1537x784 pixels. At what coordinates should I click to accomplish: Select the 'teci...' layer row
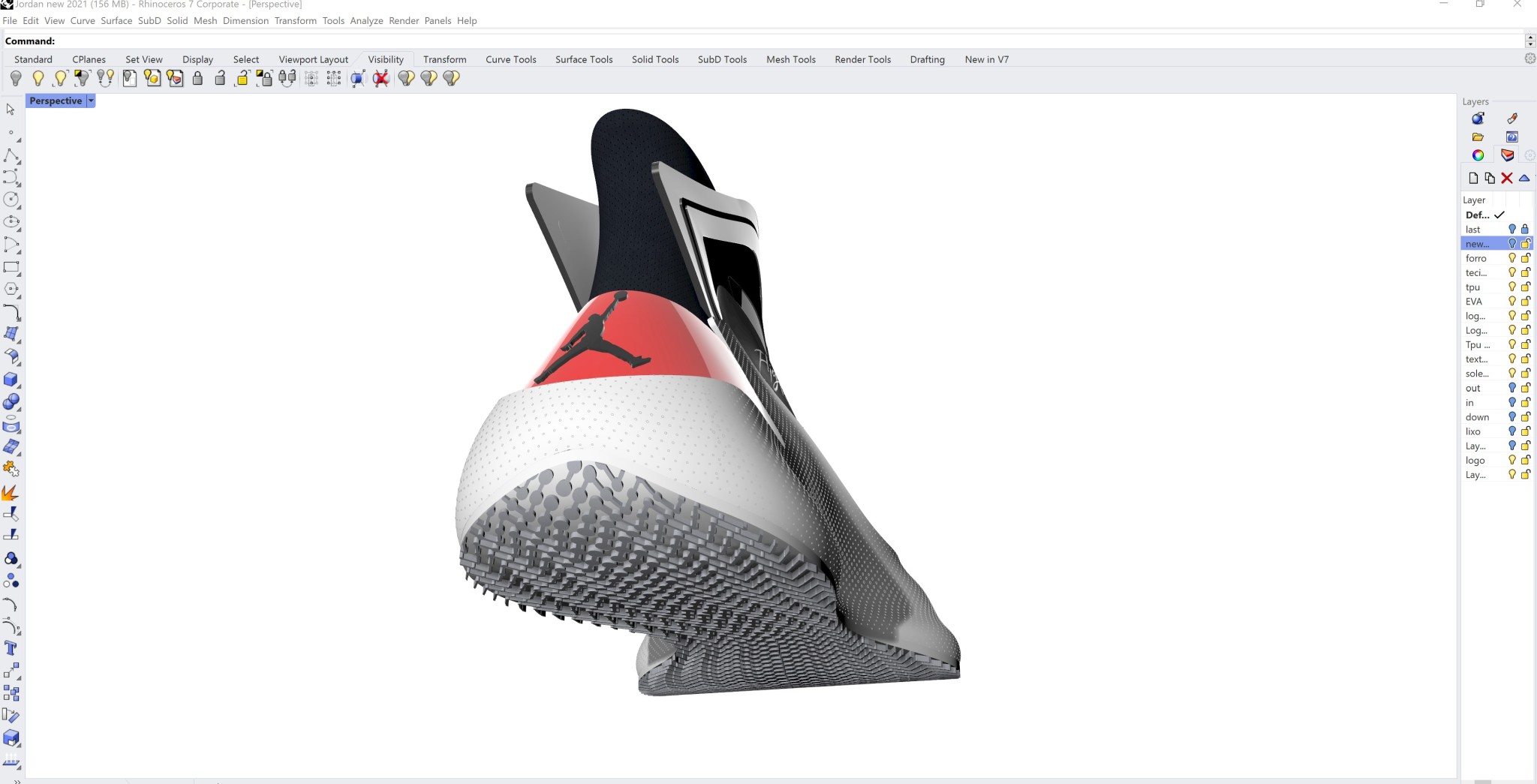pyautogui.click(x=1496, y=272)
